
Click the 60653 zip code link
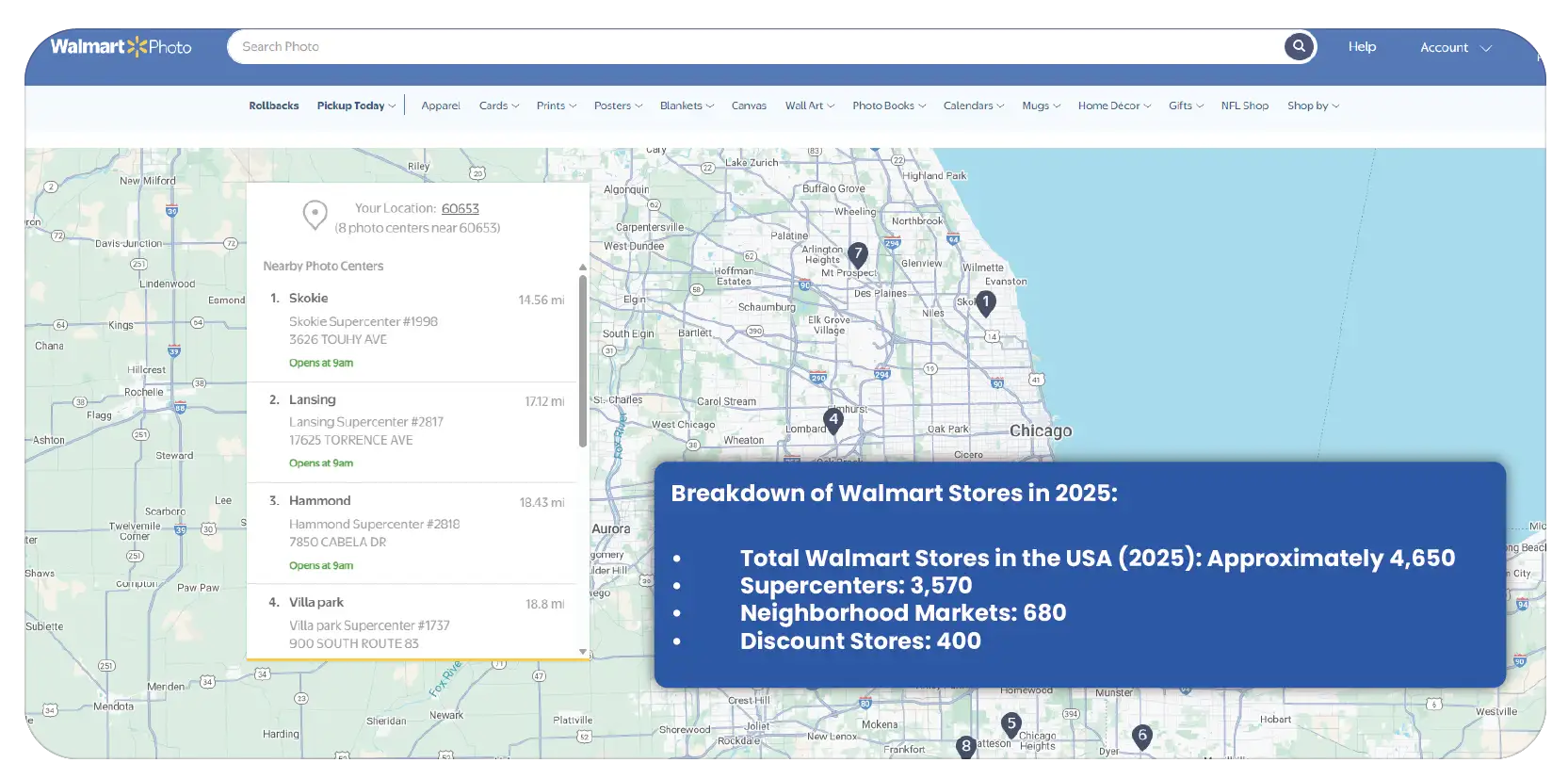(461, 208)
